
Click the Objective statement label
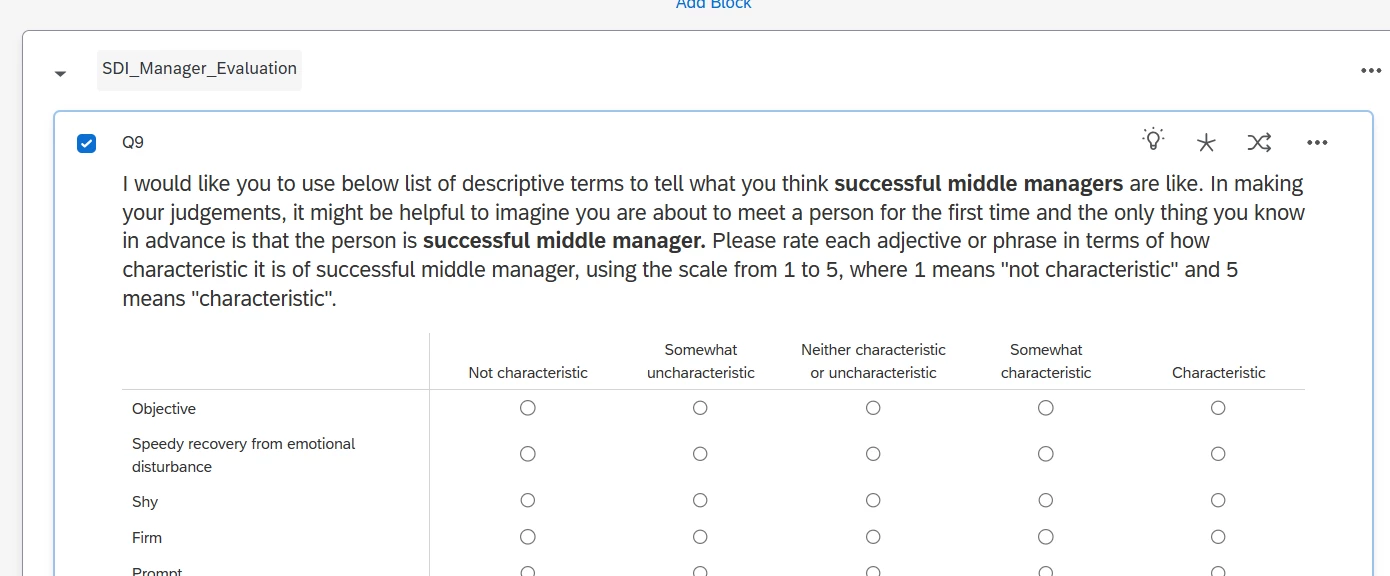click(x=164, y=409)
